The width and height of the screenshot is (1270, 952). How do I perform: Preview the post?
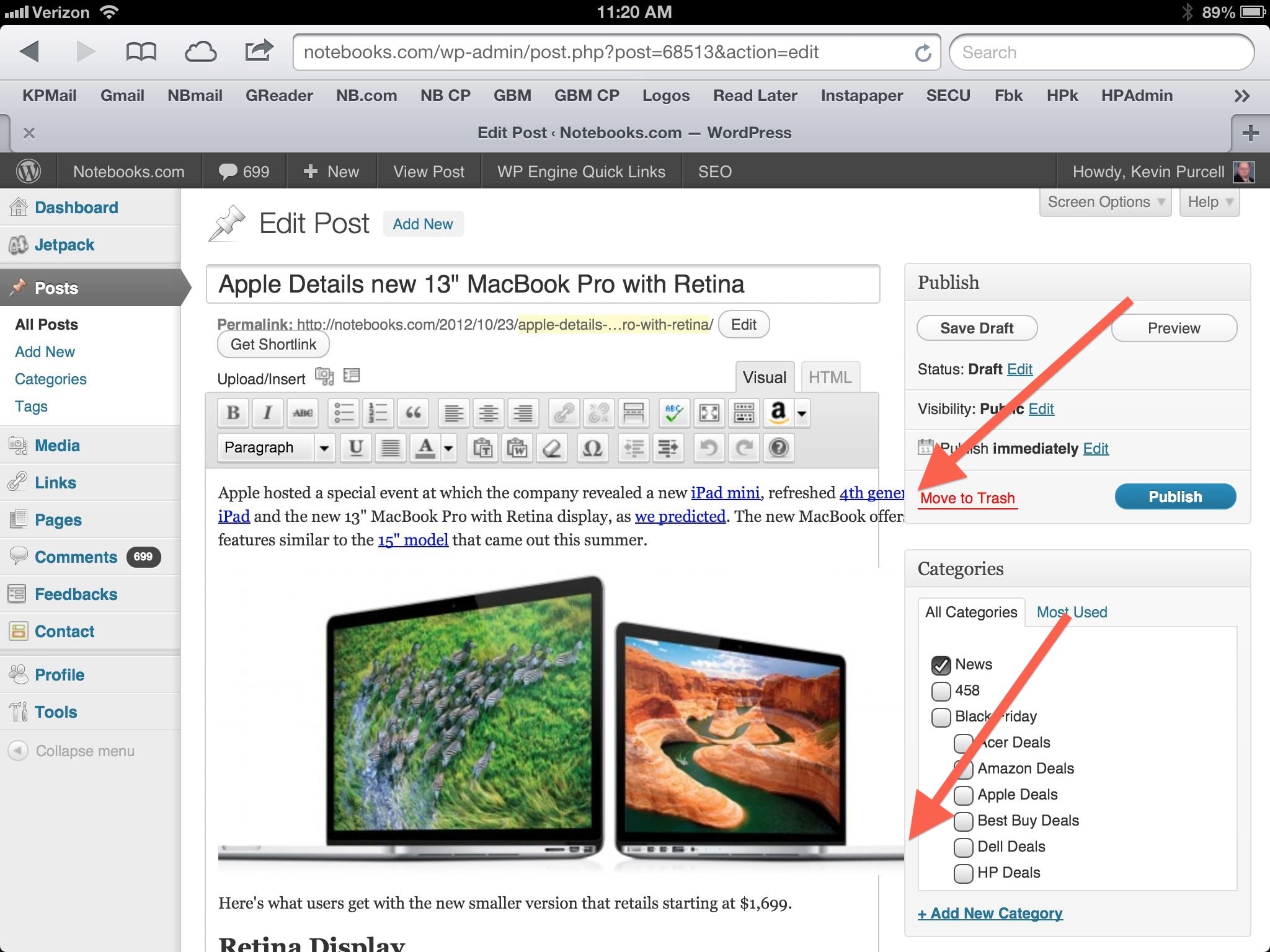(1174, 328)
